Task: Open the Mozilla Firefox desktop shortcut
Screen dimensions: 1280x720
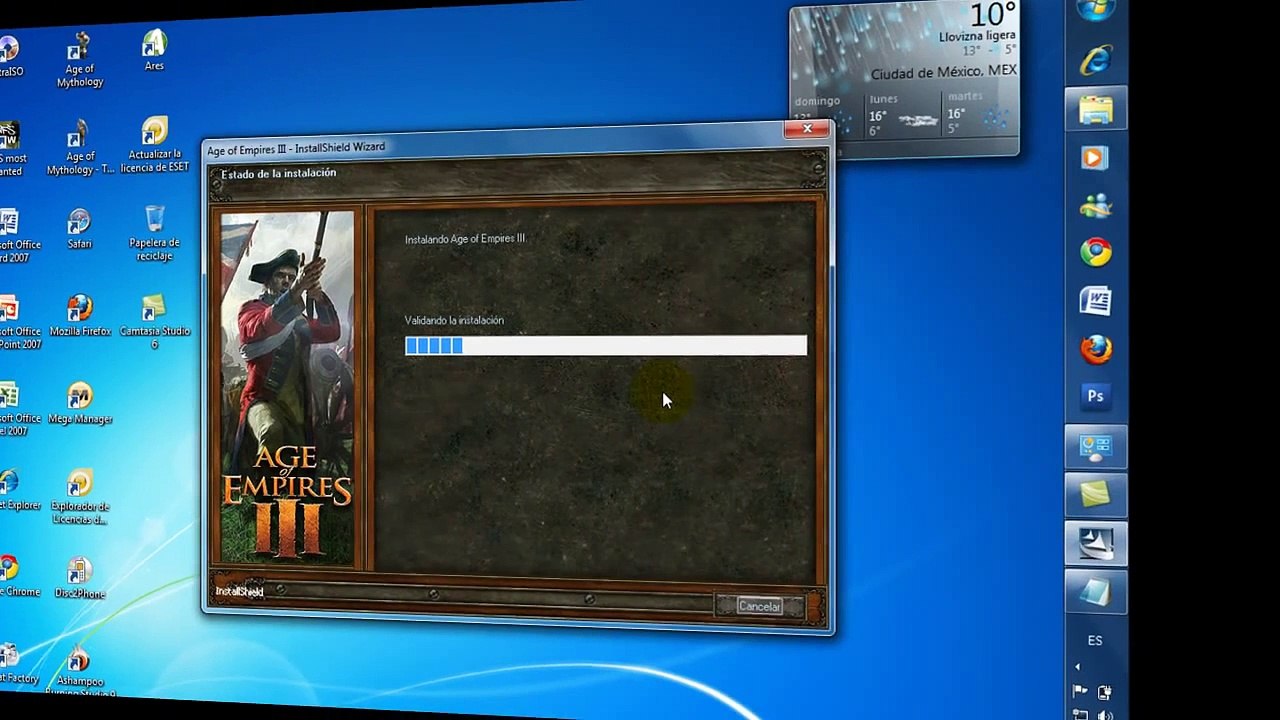Action: [x=80, y=315]
